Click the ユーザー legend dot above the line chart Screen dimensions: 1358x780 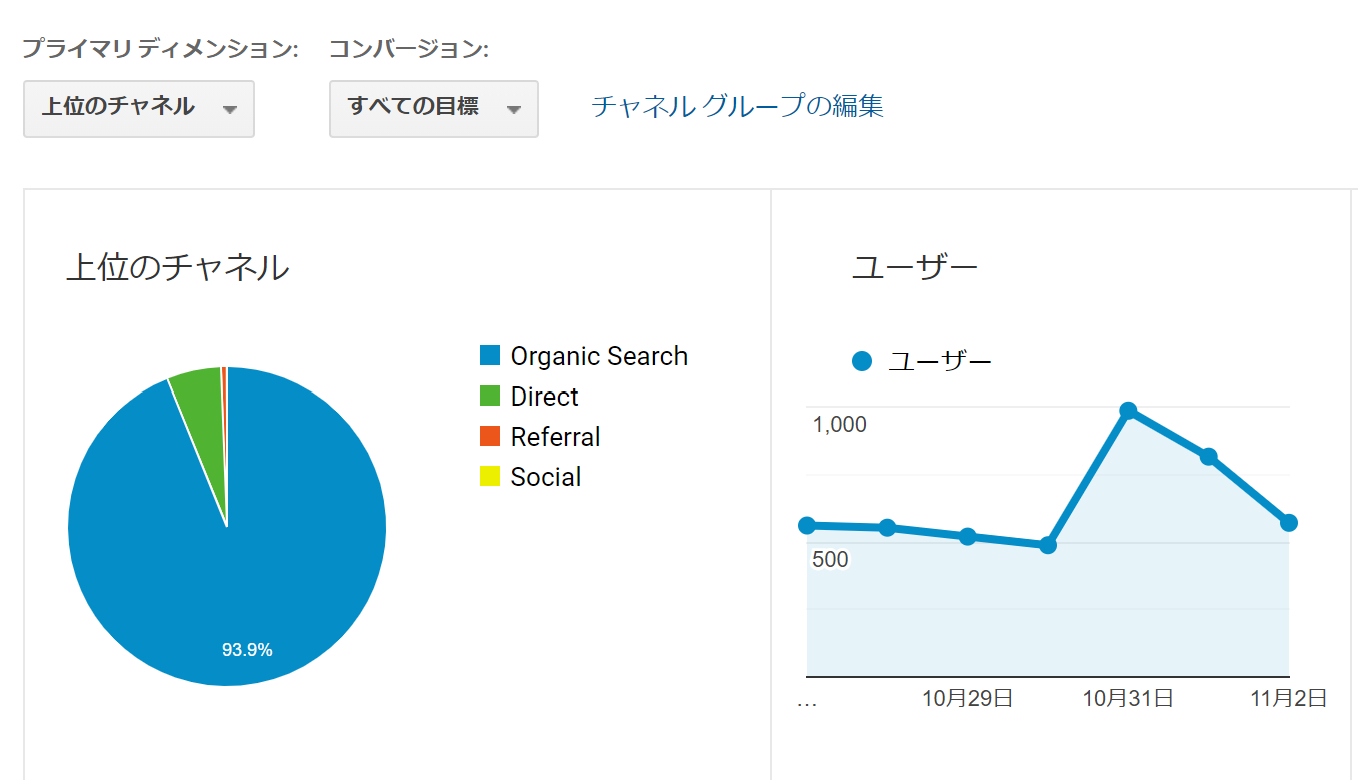click(862, 361)
